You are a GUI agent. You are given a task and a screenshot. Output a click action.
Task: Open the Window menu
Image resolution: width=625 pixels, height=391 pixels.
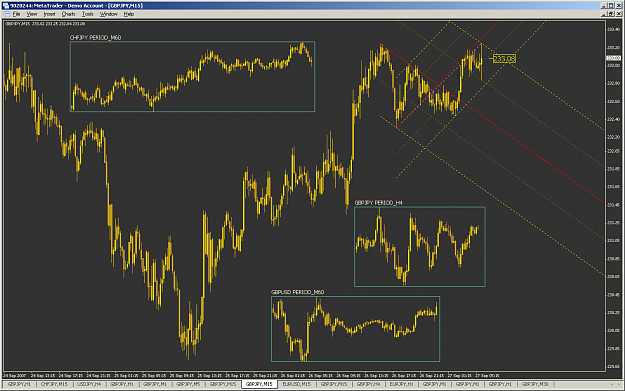tap(108, 14)
